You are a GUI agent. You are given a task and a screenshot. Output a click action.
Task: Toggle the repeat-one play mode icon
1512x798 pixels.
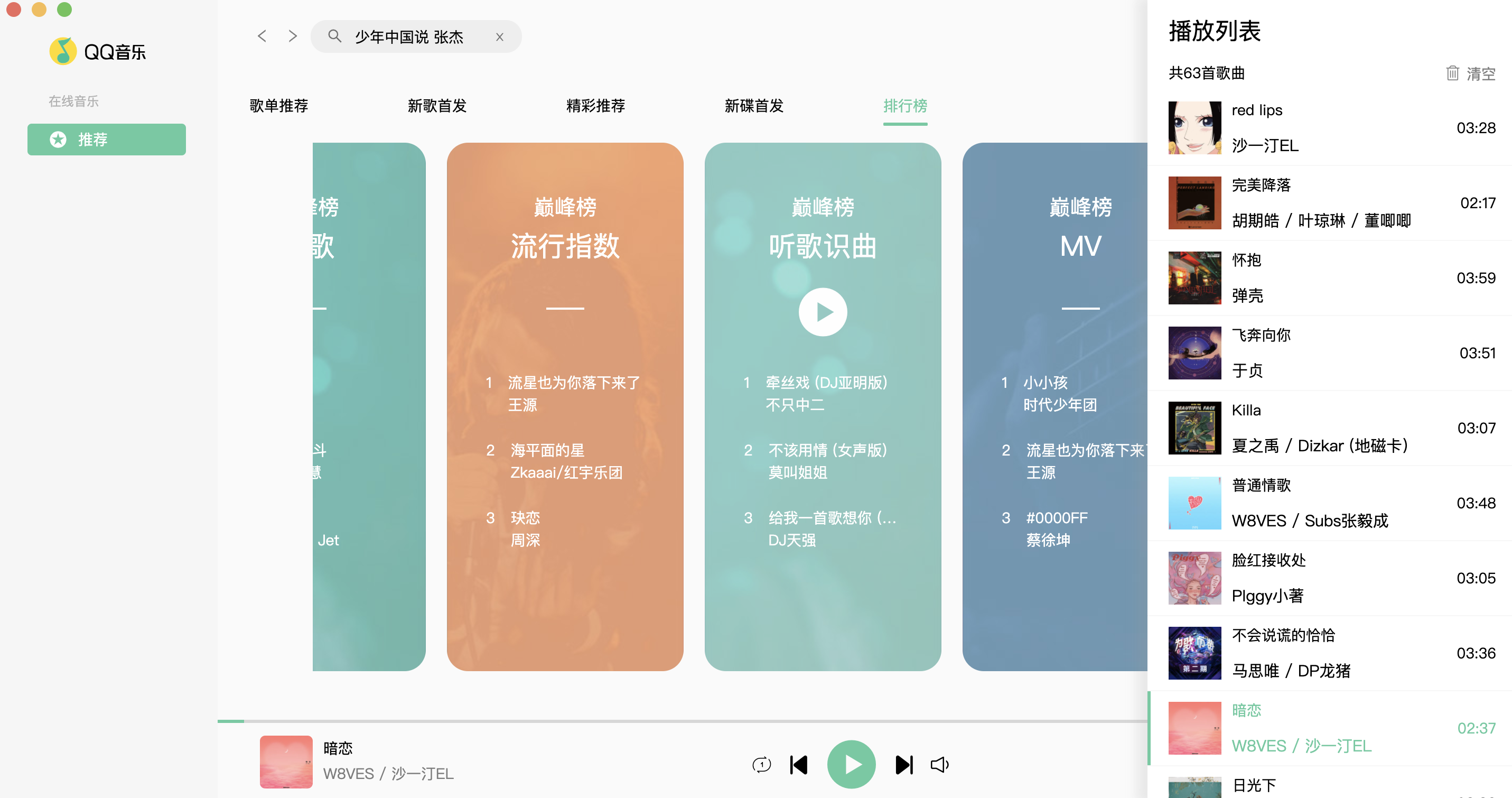coord(761,765)
